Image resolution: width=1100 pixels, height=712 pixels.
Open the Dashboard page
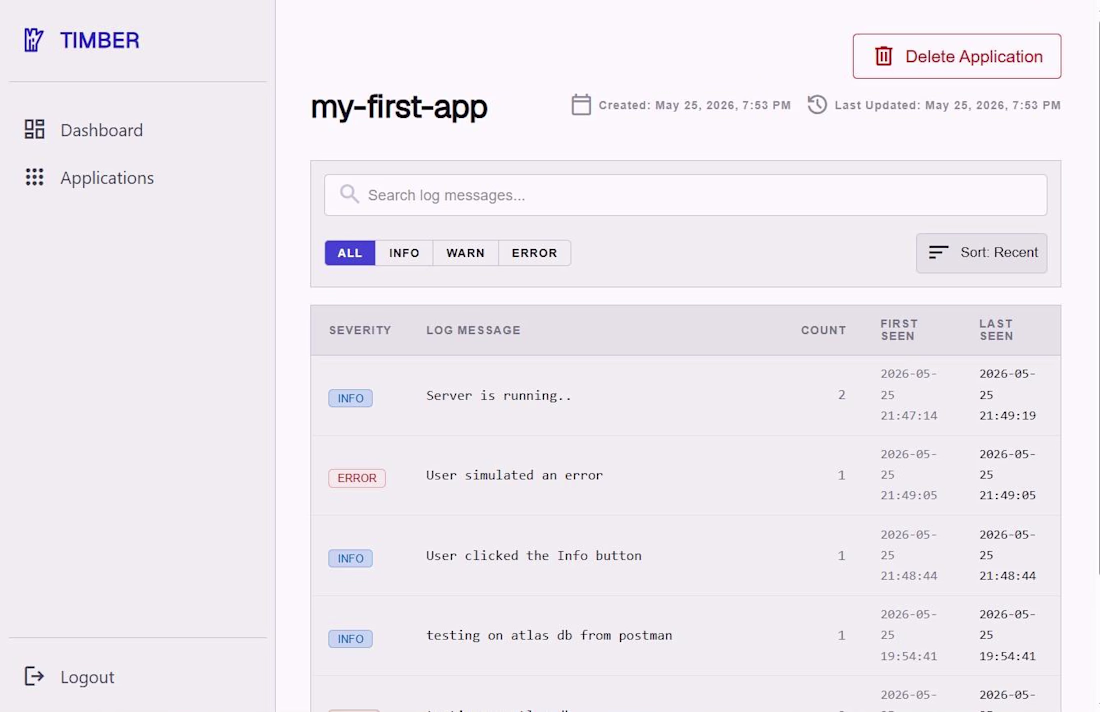[101, 130]
